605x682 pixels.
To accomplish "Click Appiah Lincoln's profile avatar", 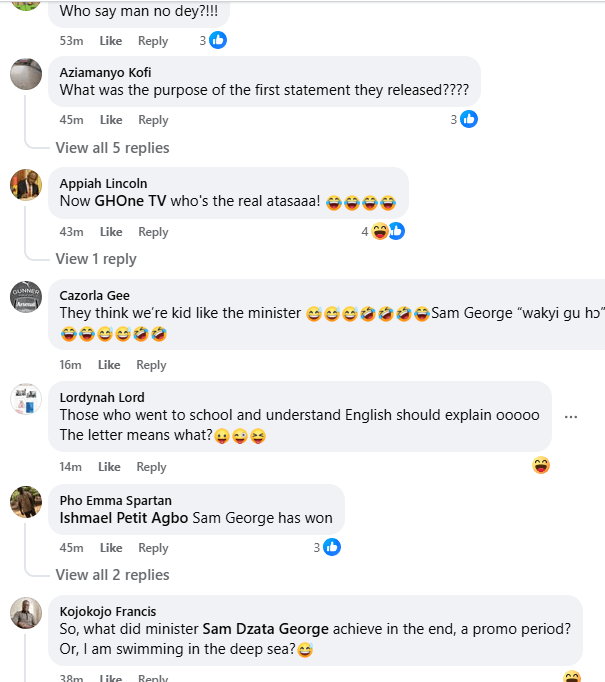I will (26, 185).
